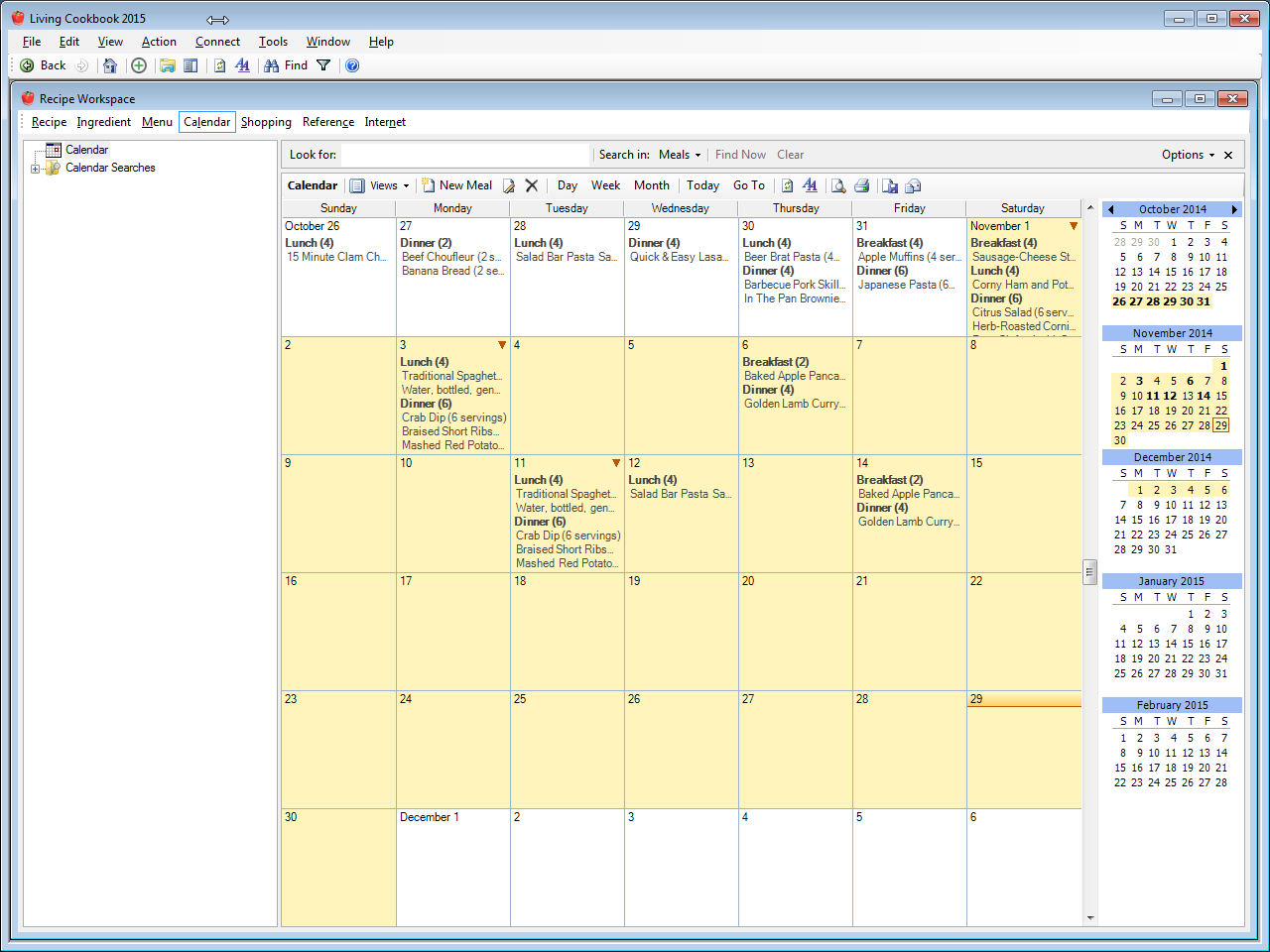This screenshot has width=1270, height=952.
Task: Expand November 3 overflow triangle
Action: [502, 345]
